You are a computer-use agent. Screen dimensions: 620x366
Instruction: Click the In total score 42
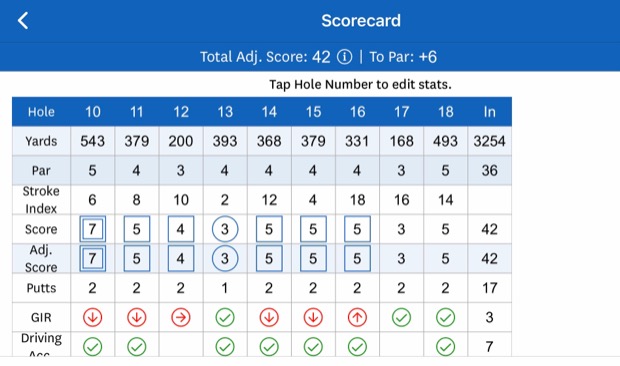click(x=489, y=229)
